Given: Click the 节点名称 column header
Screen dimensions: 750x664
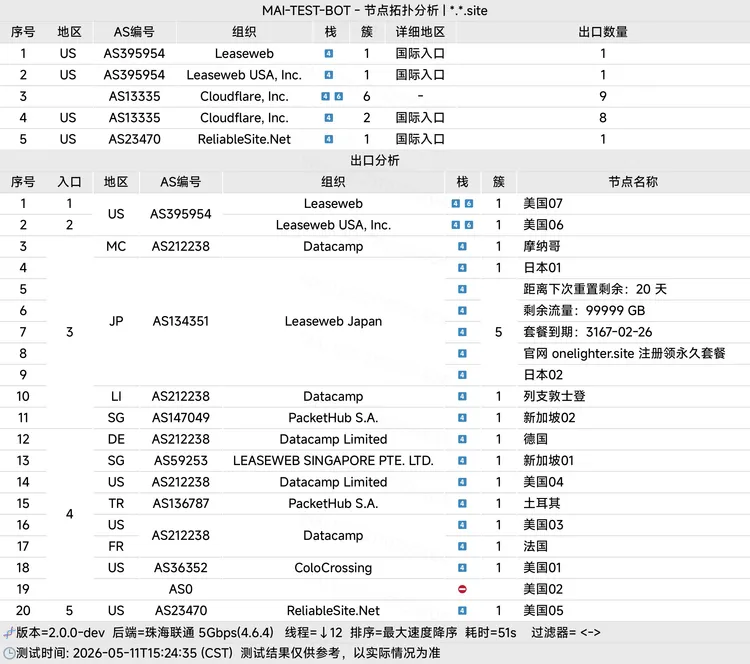Looking at the screenshot, I should [x=633, y=182].
